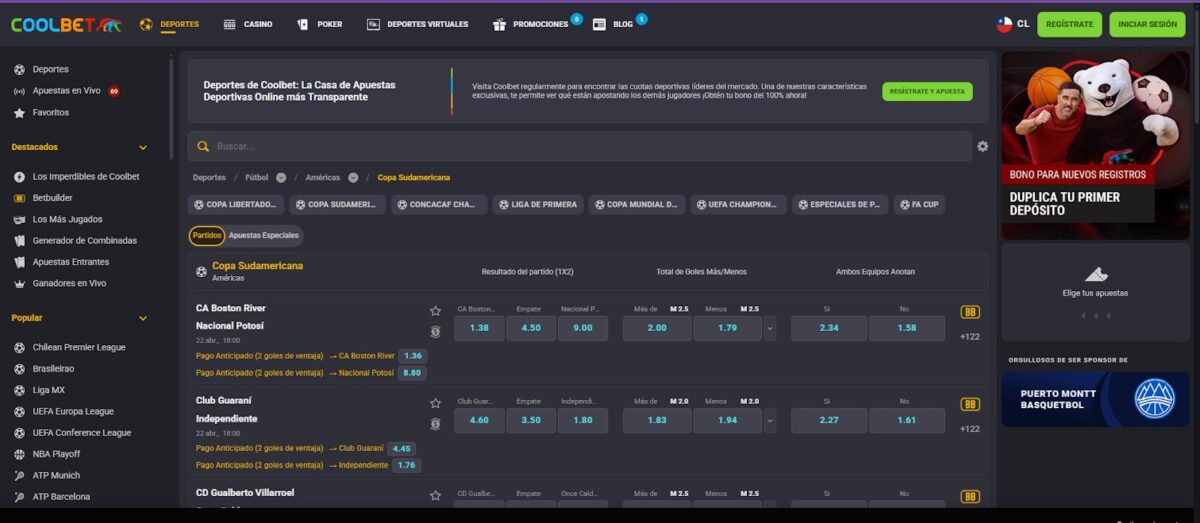Screen dimensions: 1200x523
Task: Click the Coolbet logo
Action: point(66,24)
